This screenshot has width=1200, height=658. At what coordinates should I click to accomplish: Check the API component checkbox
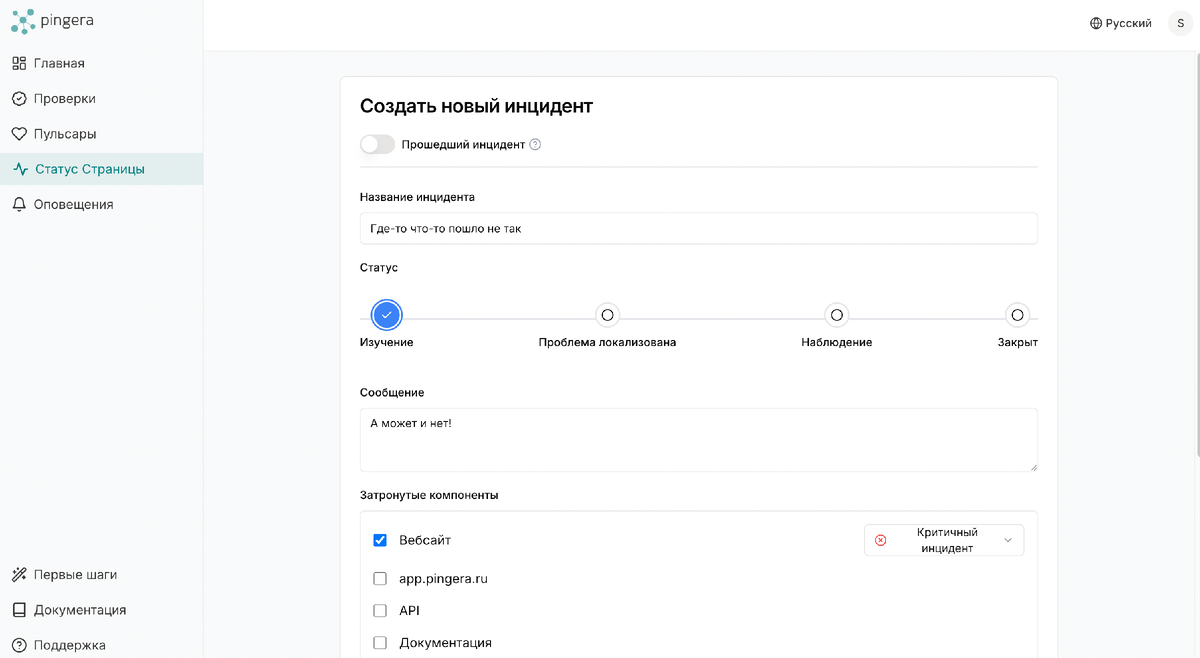[380, 610]
